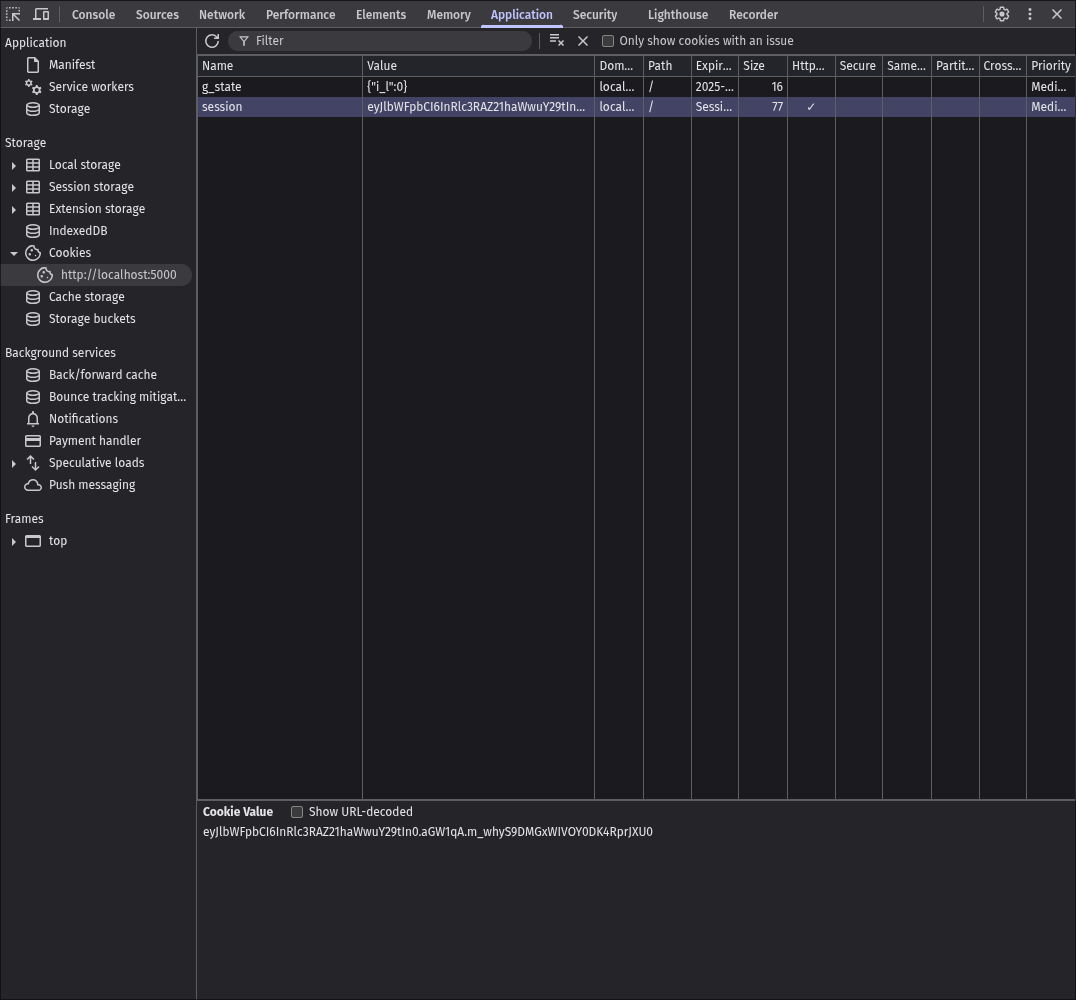The image size is (1076, 1000).
Task: Check Show URL-decoded checkbox
Action: click(x=297, y=812)
